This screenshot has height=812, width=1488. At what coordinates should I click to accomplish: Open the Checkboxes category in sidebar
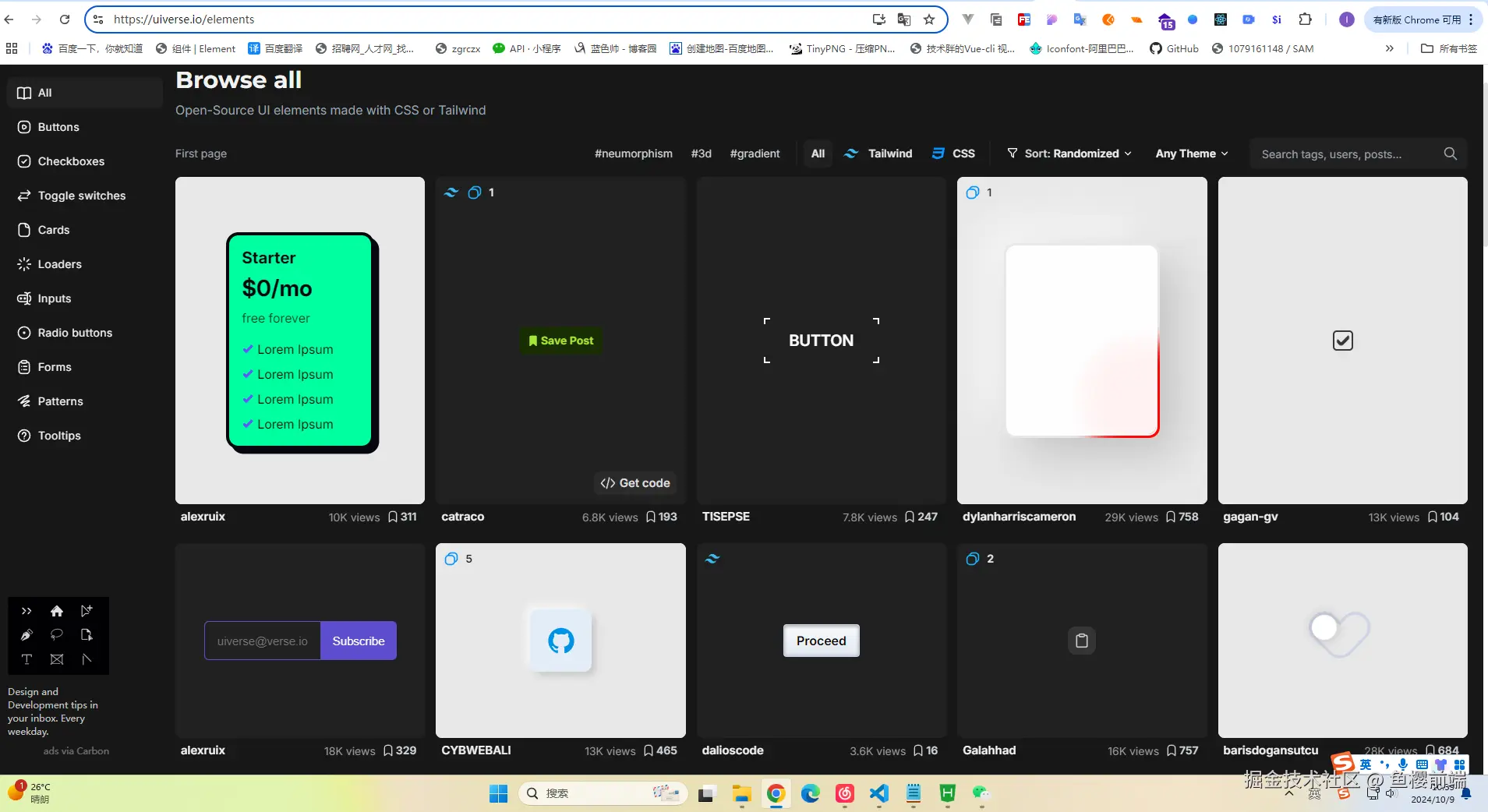(61, 161)
